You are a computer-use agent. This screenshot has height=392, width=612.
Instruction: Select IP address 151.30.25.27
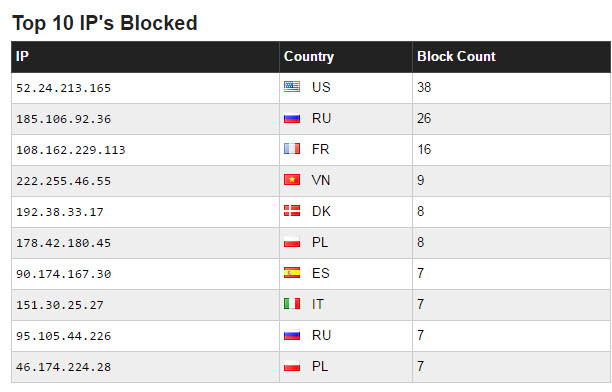(x=60, y=305)
